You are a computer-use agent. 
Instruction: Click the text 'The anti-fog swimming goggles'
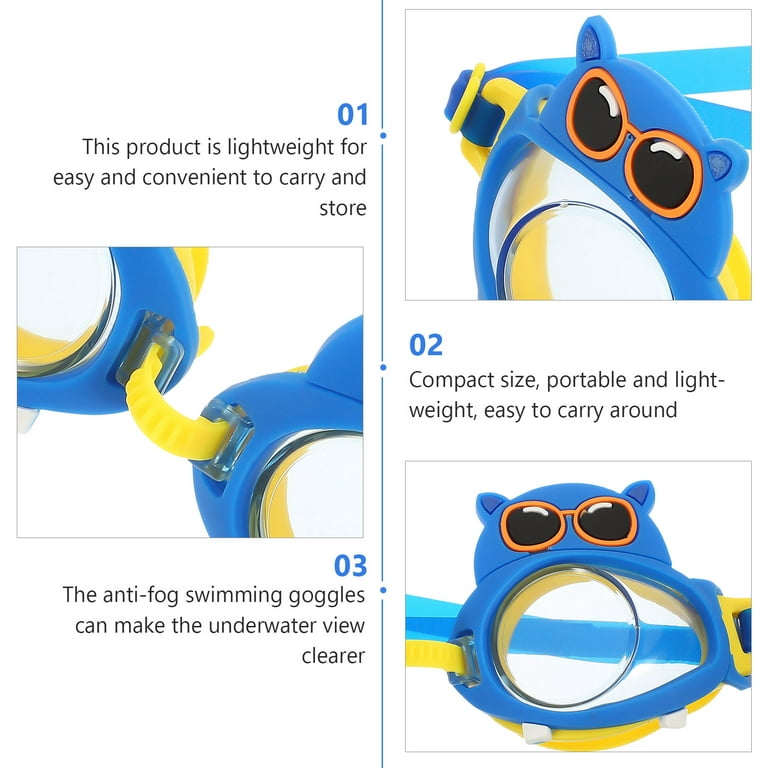pyautogui.click(x=214, y=596)
